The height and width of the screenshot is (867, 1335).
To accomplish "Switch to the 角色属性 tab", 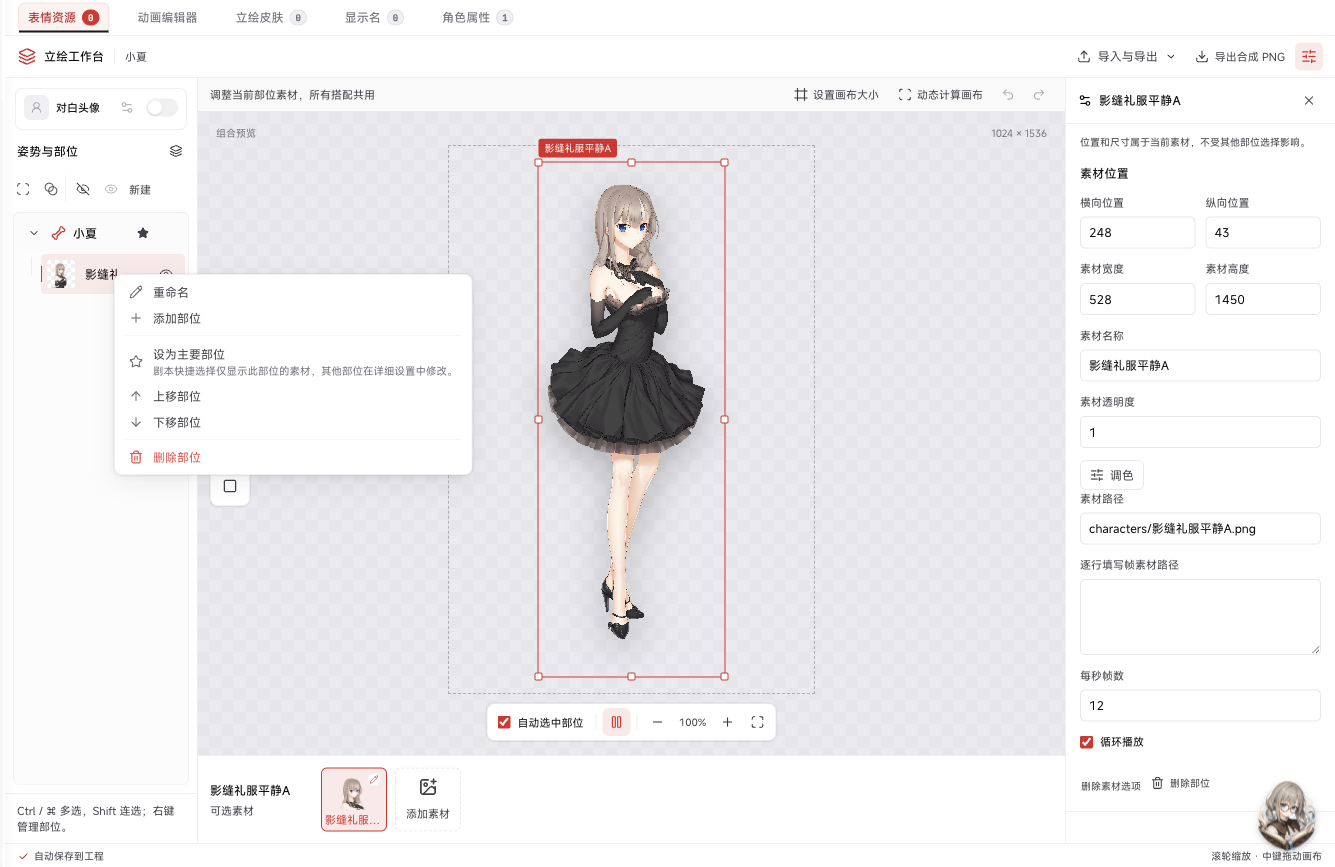I will [477, 17].
